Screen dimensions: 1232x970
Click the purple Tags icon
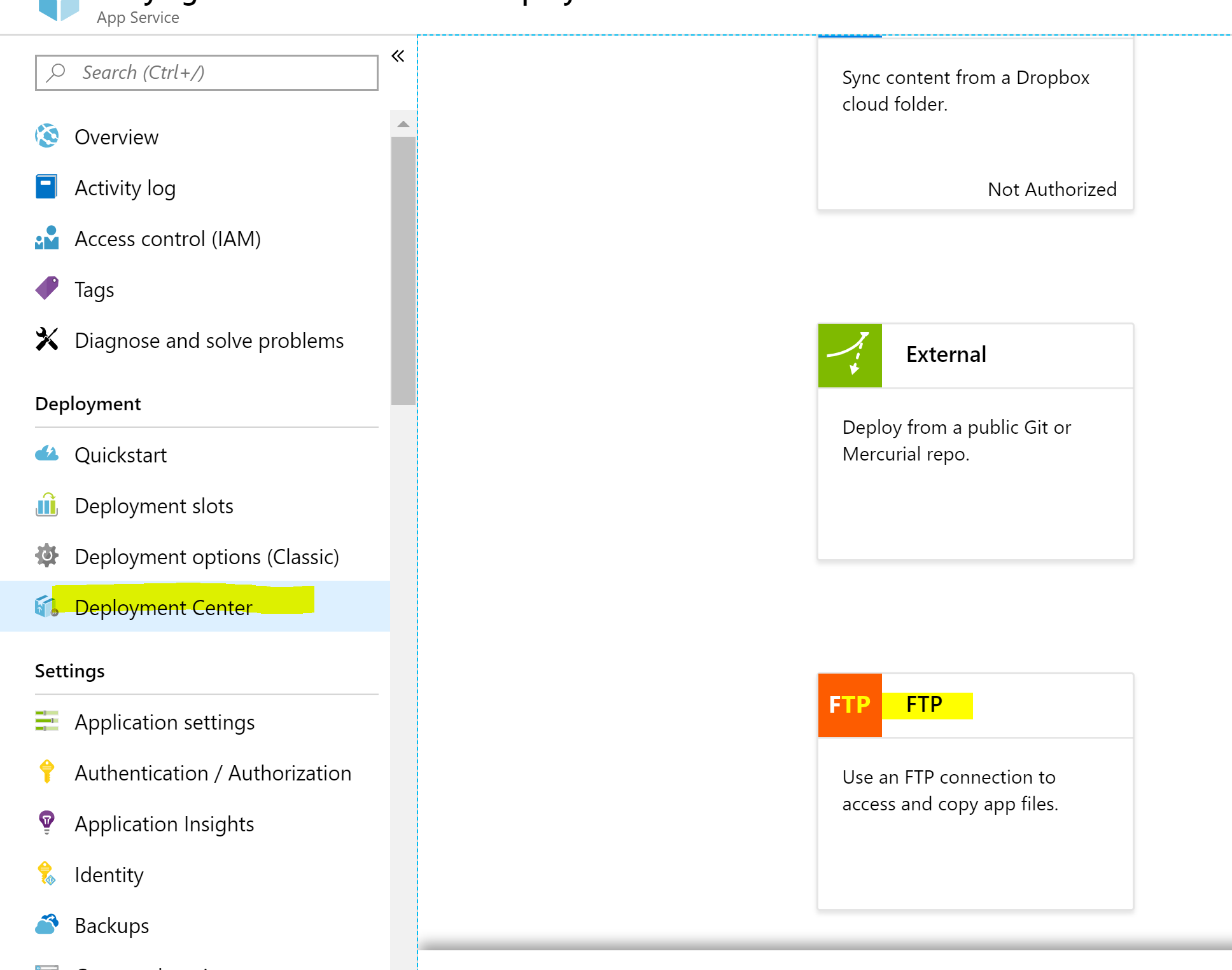pos(47,289)
